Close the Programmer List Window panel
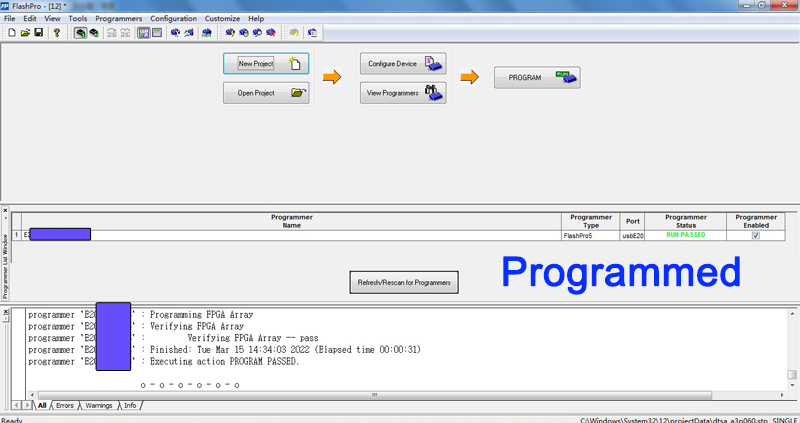This screenshot has width=800, height=423. pos(4,211)
